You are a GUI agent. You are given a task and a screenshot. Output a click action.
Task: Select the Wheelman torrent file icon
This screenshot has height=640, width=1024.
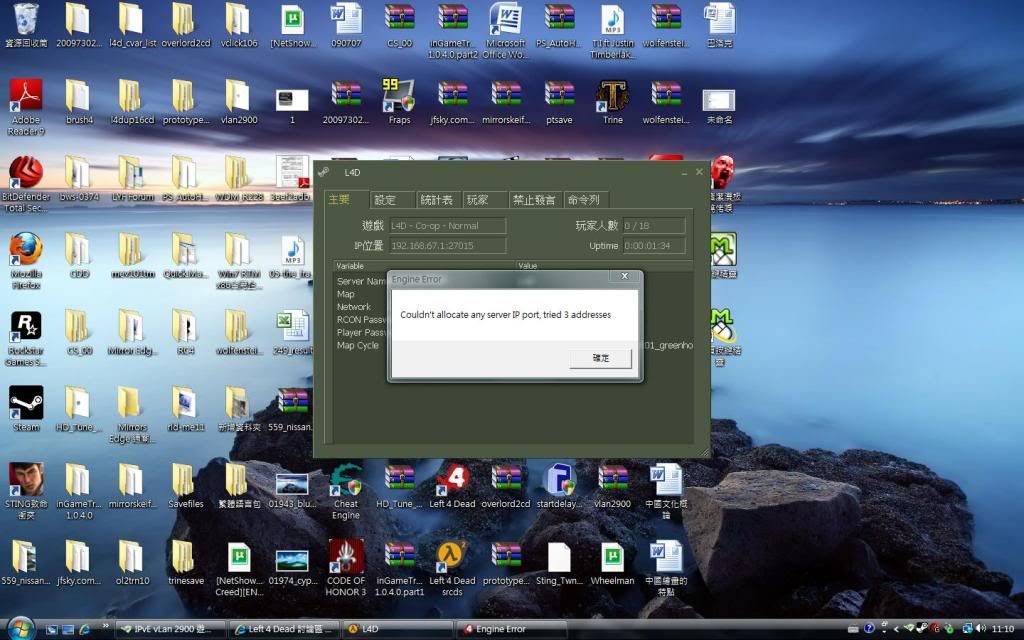[612, 559]
